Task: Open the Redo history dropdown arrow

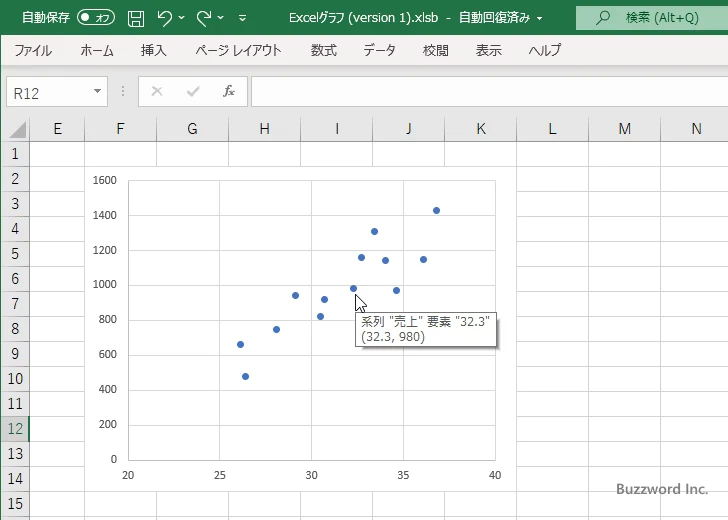Action: pyautogui.click(x=221, y=18)
